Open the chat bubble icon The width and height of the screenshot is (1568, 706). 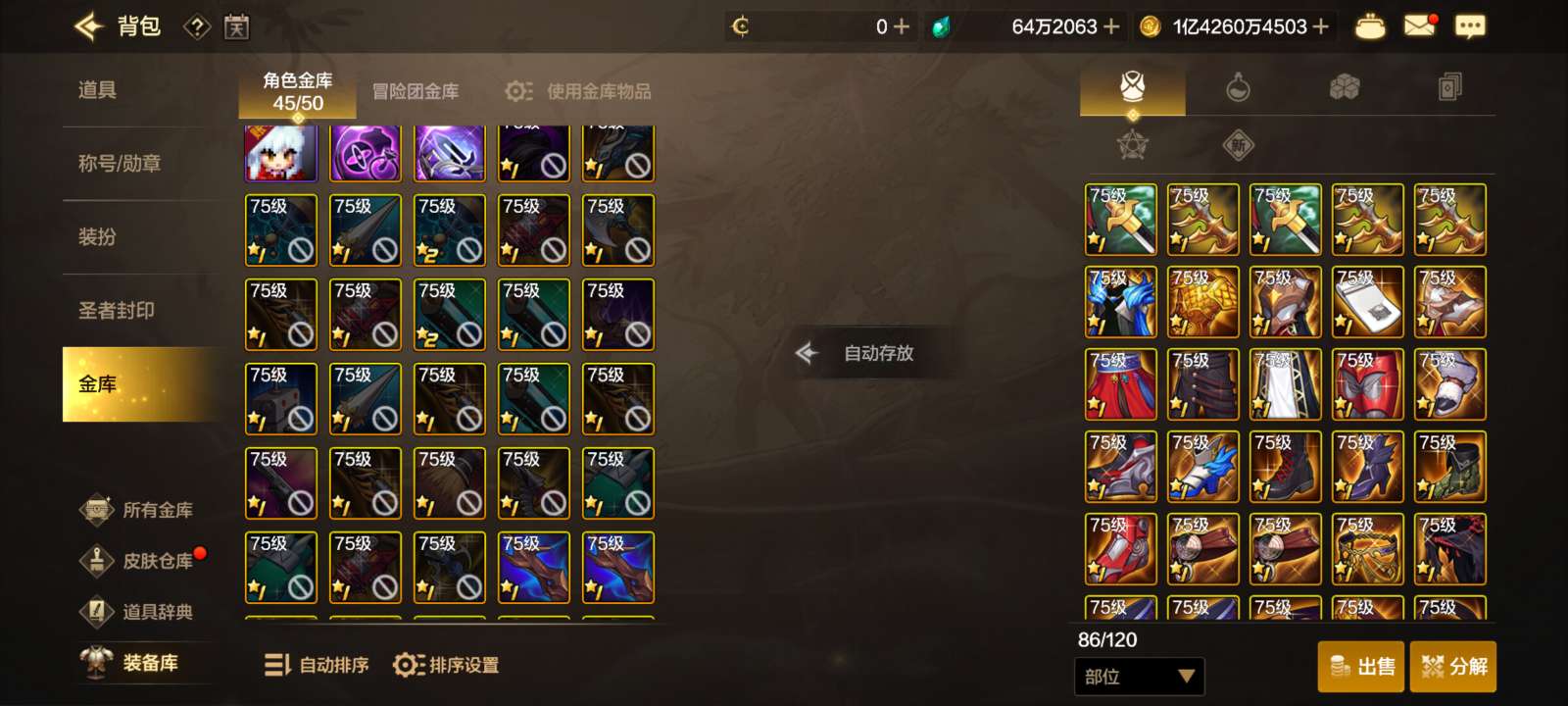coord(1470,26)
